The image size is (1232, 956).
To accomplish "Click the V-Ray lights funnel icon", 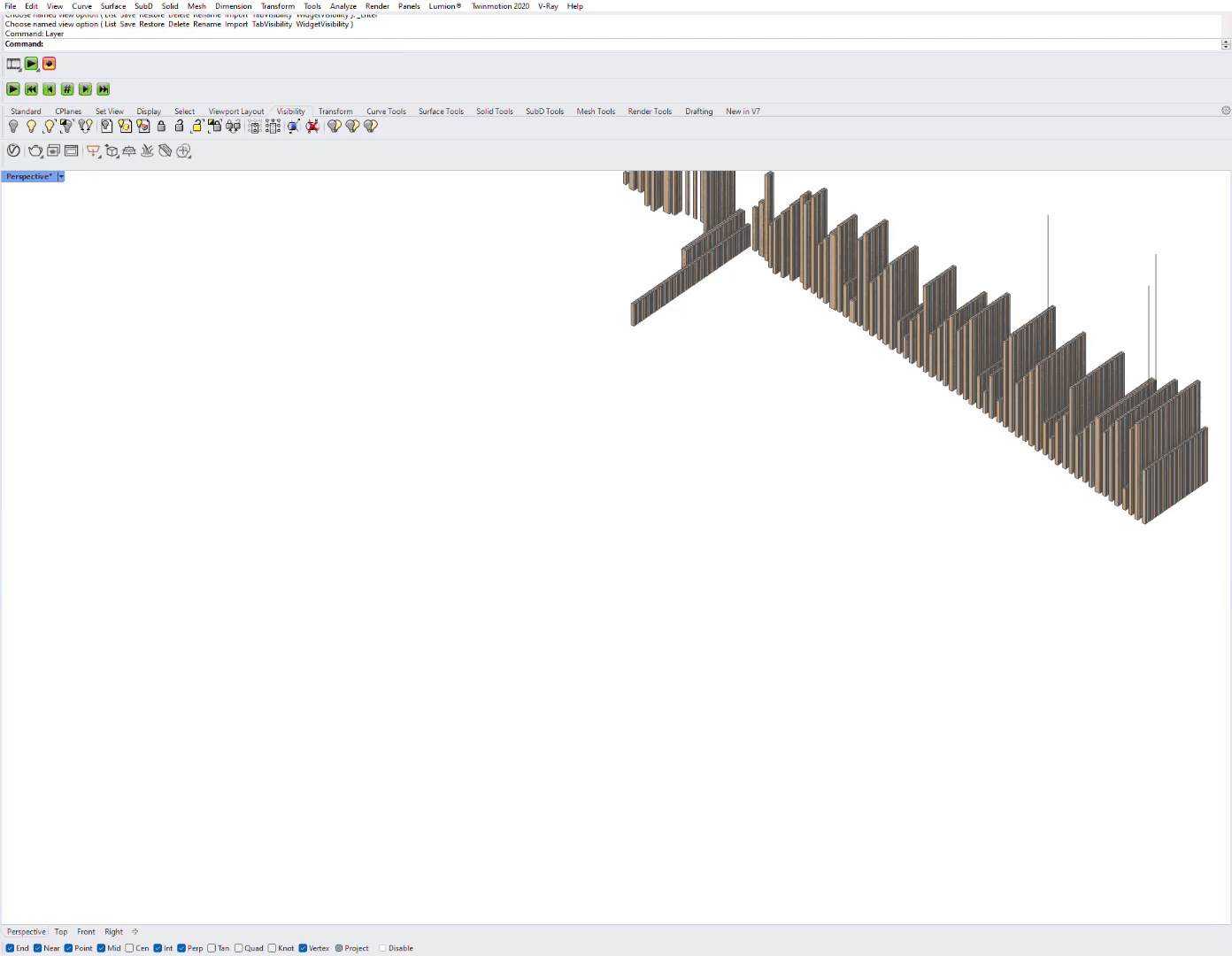I will click(x=93, y=151).
